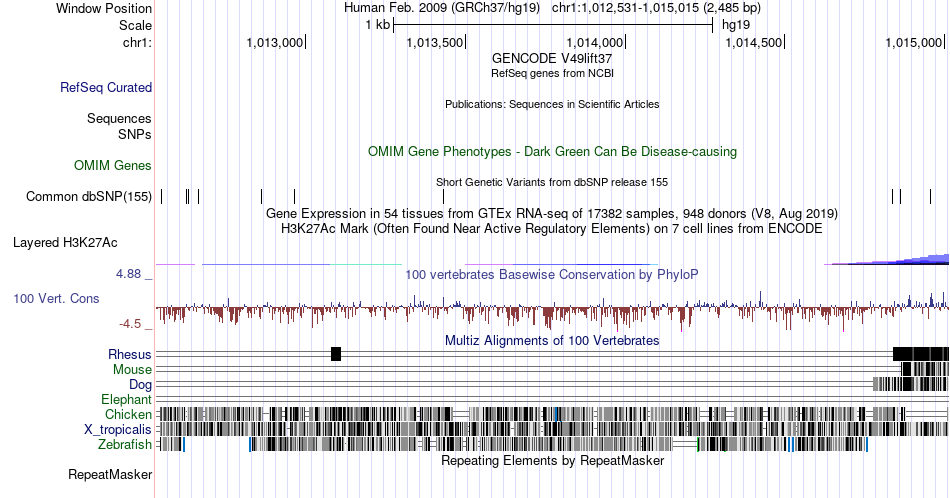Screen dimensions: 950x498
Task: Click the OMIM Genes track label
Action: (x=113, y=165)
